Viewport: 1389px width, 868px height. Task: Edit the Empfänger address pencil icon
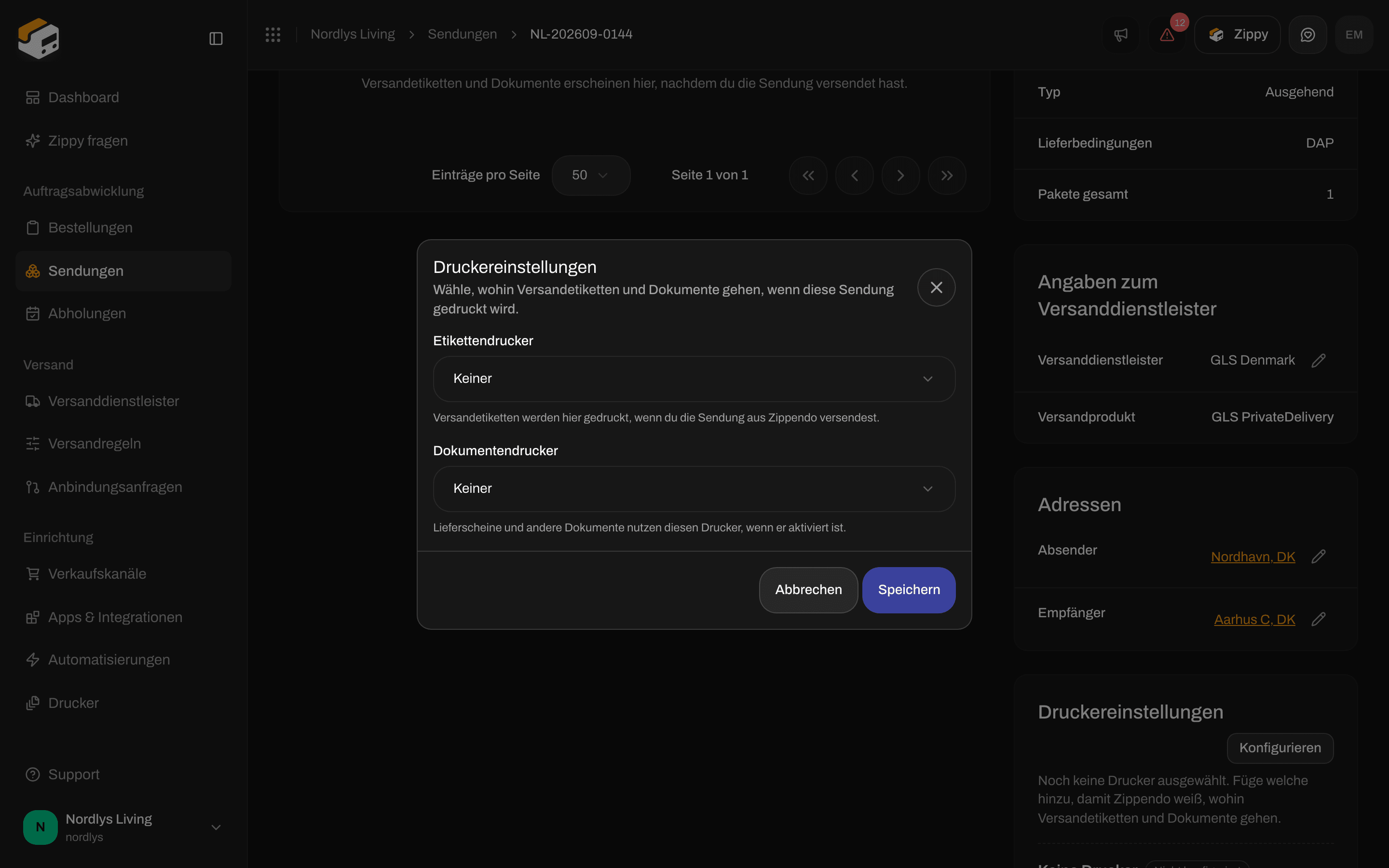(1319, 620)
